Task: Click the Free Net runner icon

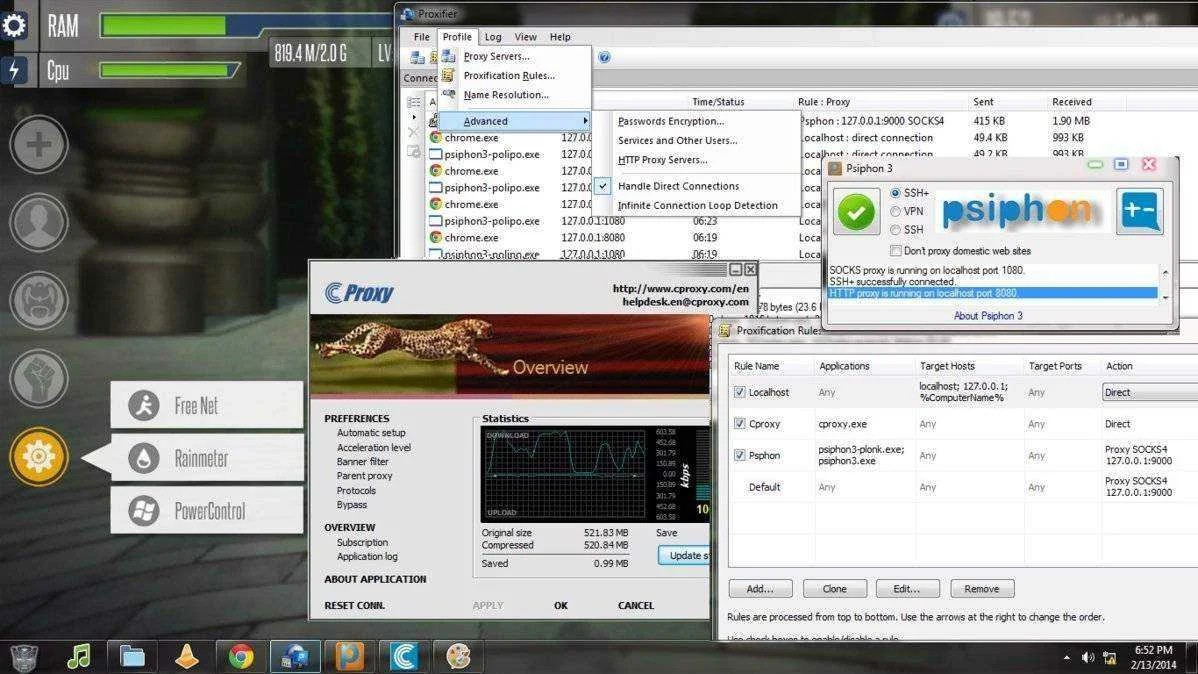Action: (x=144, y=405)
